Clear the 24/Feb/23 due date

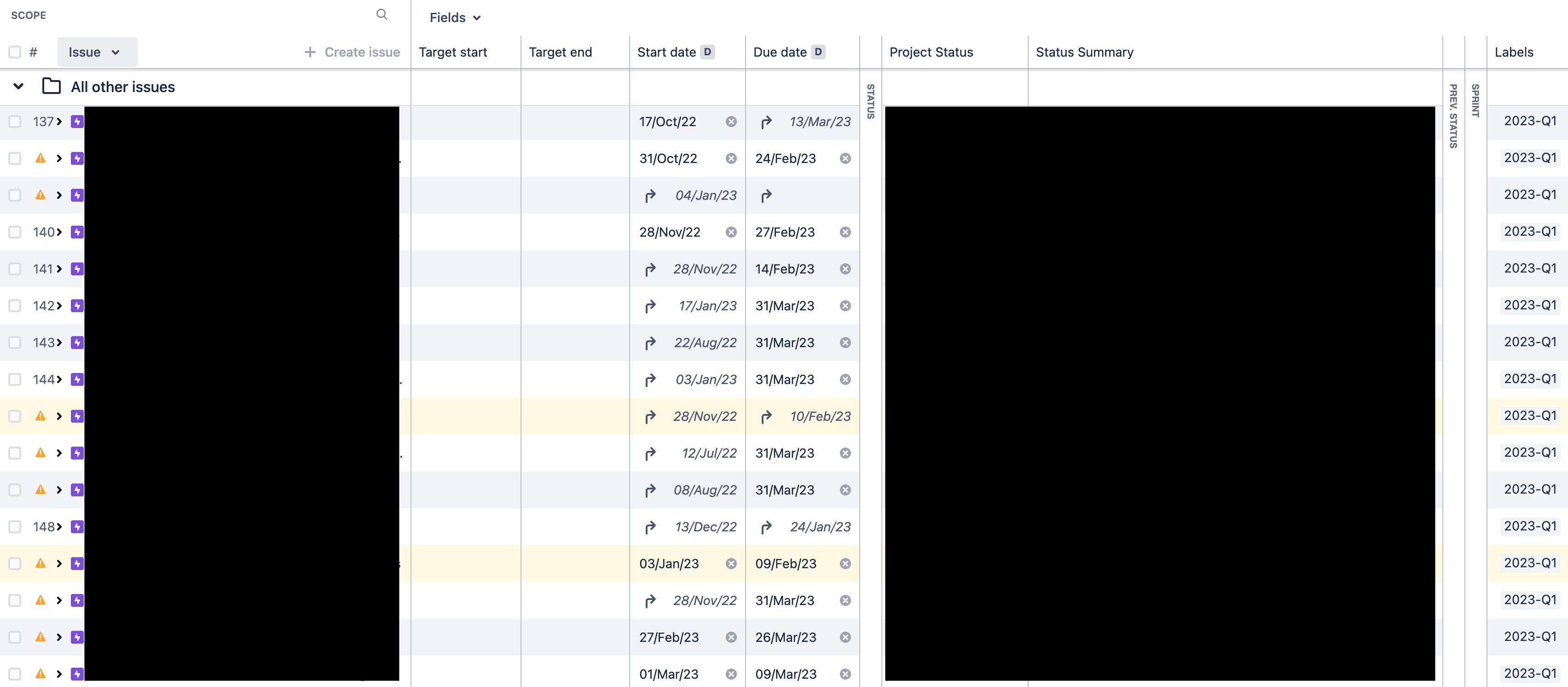(x=845, y=158)
